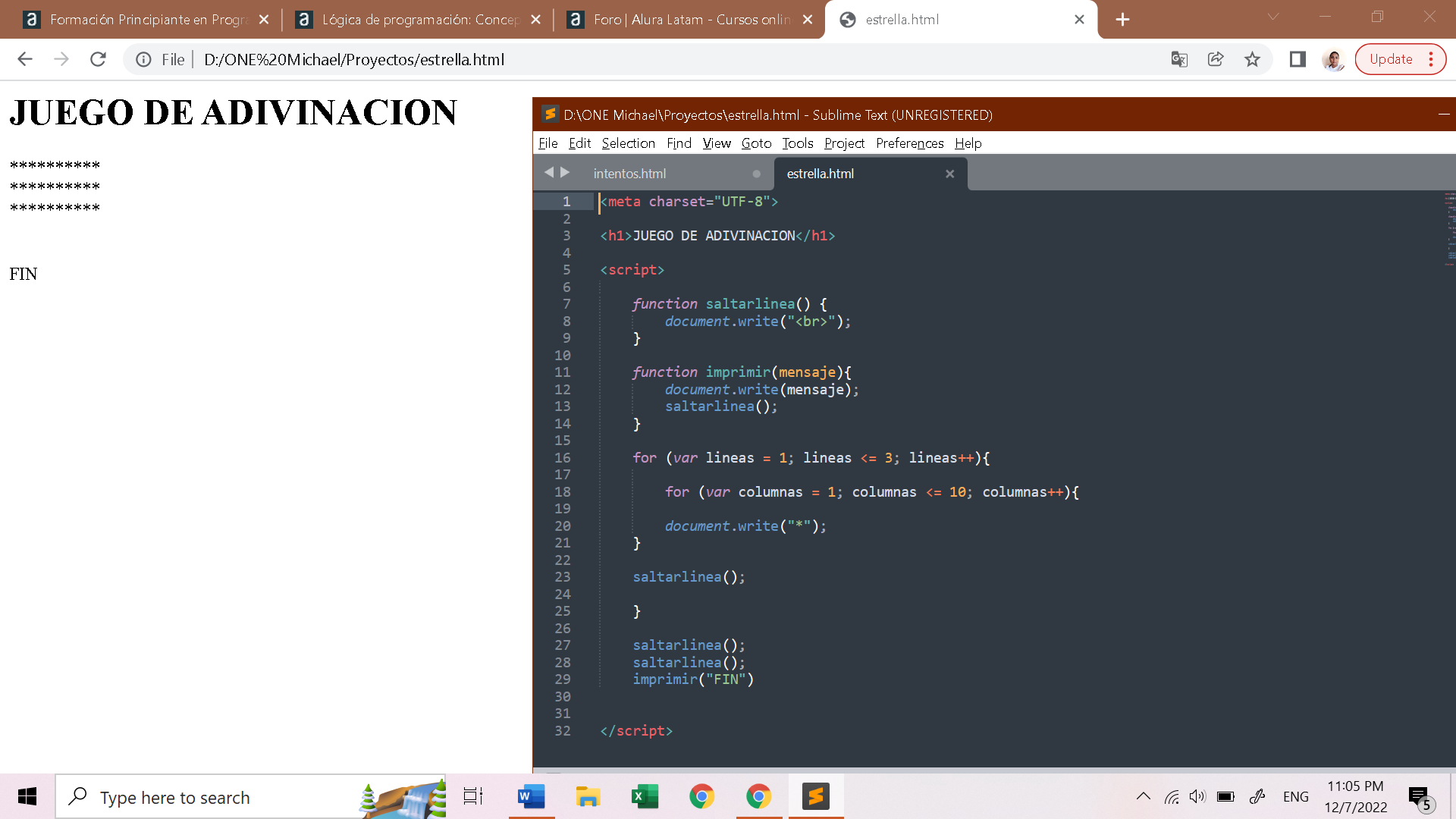Click the Windows taskbar Word icon
This screenshot has width=1456, height=819.
[531, 796]
